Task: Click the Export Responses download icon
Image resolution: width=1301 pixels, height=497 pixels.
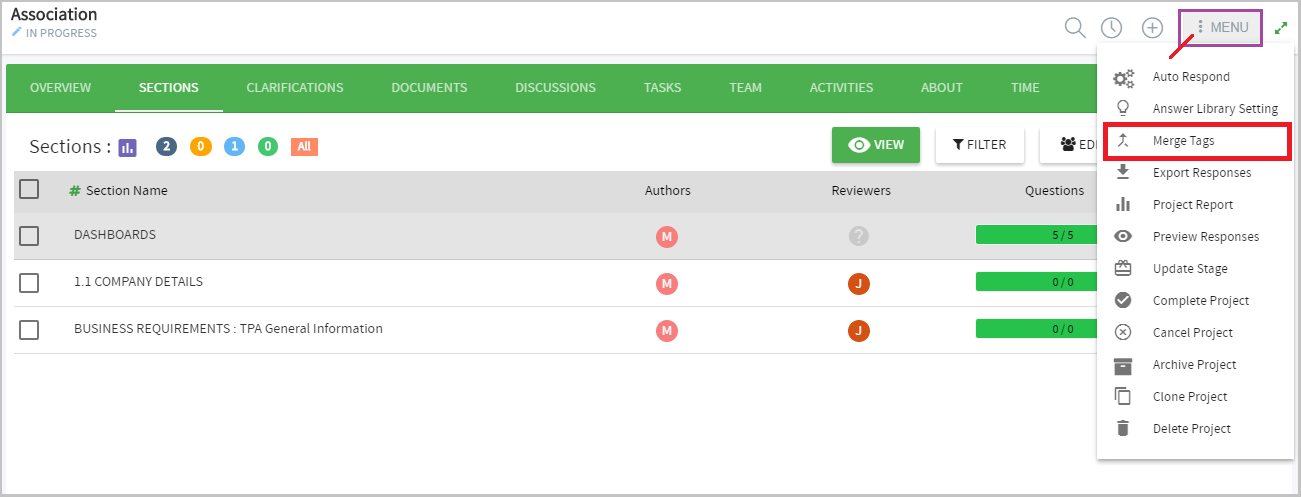Action: 1123,172
